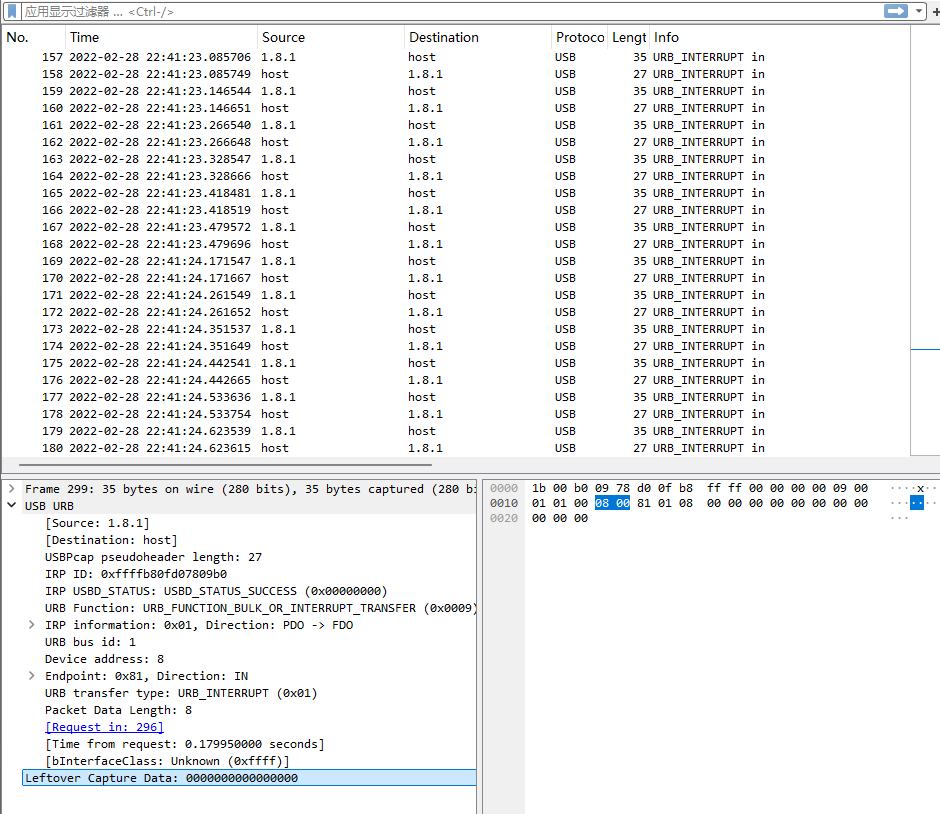Follow the 'Request in: 296' link
This screenshot has width=940, height=814.
point(104,727)
